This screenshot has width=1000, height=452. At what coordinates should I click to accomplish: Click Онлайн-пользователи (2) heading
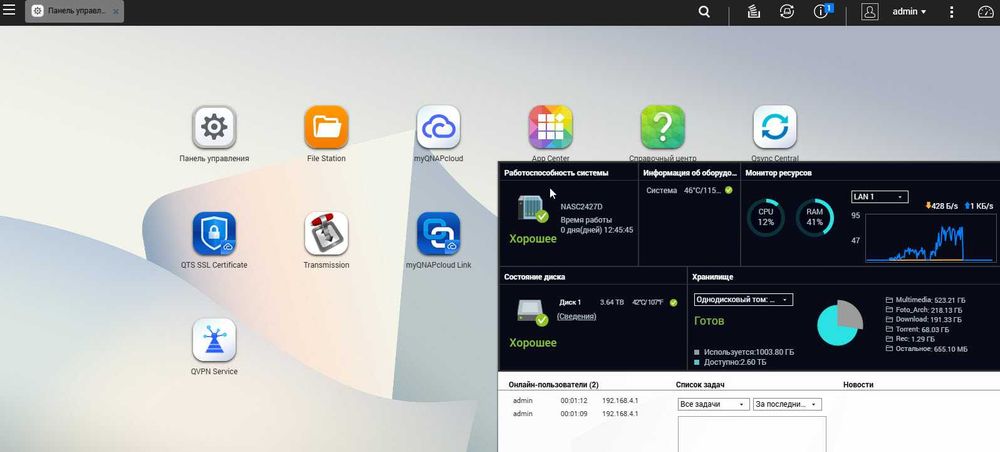tap(554, 384)
